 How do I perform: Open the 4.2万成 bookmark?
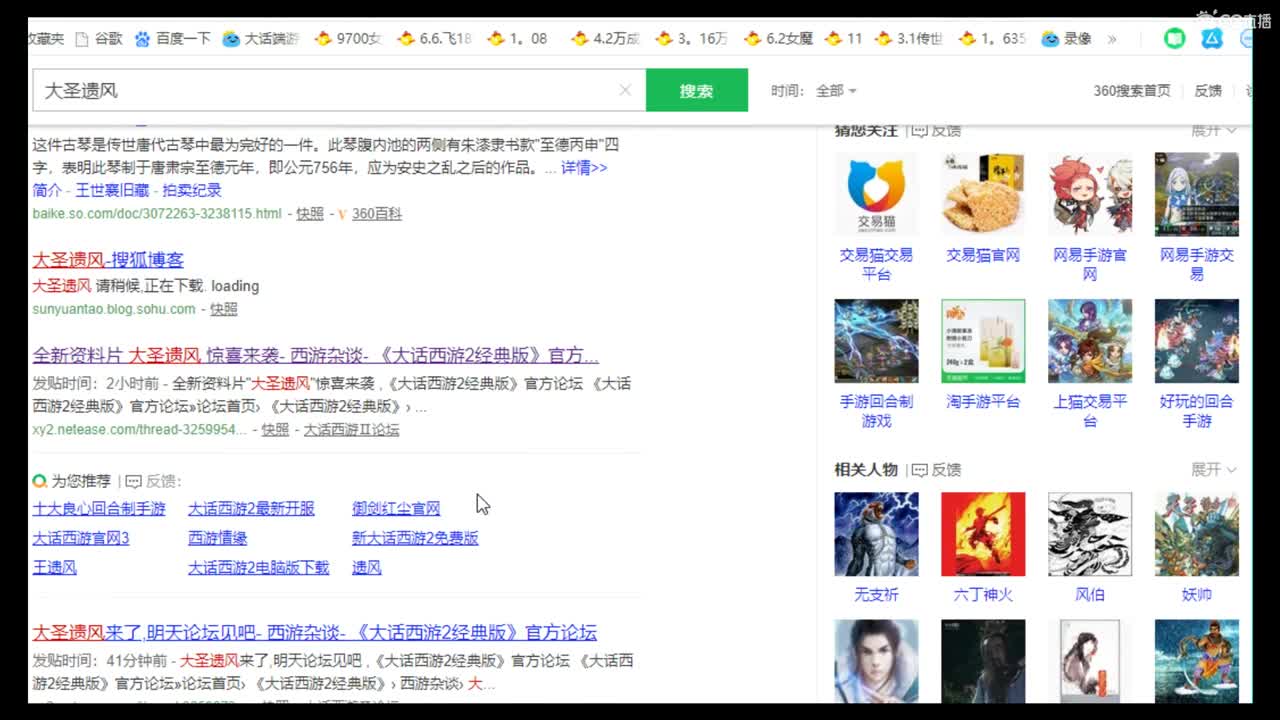pos(605,39)
